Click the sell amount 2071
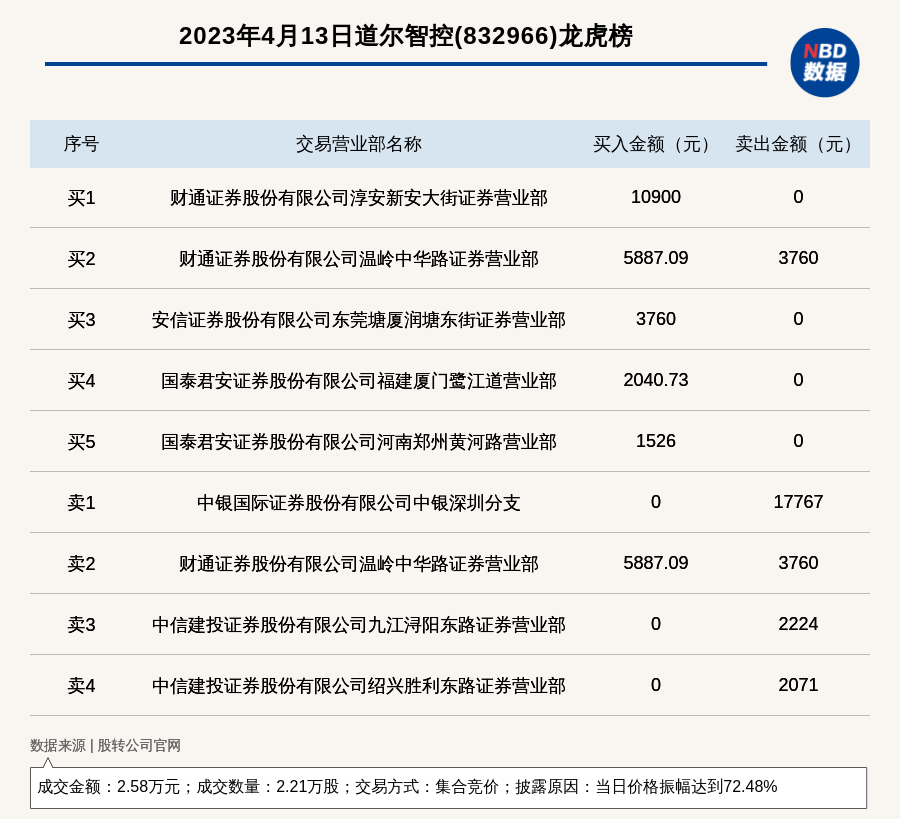The height and width of the screenshot is (819, 900). point(798,684)
